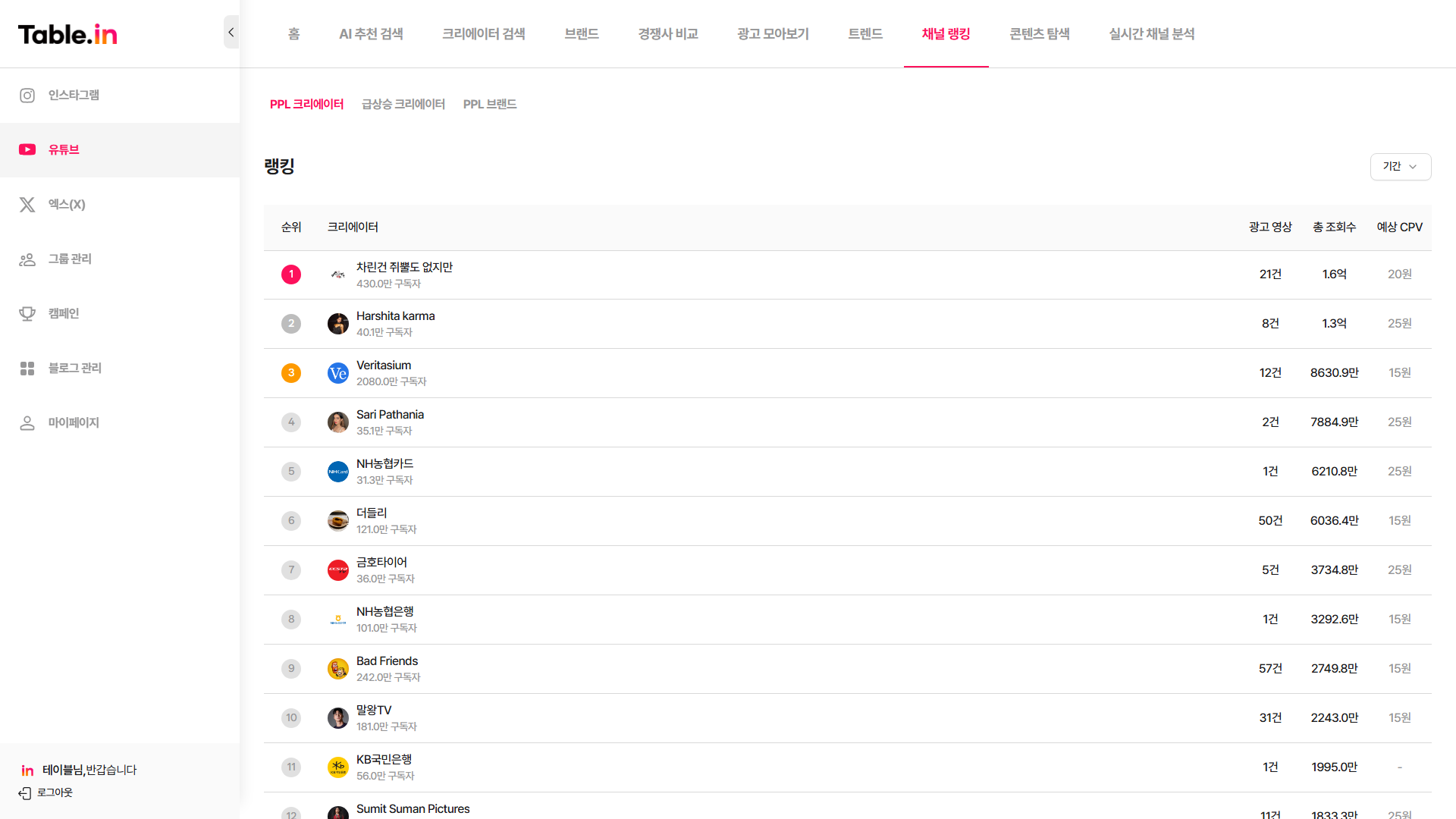
Task: Switch to the 트렌드 tab
Action: click(x=865, y=34)
